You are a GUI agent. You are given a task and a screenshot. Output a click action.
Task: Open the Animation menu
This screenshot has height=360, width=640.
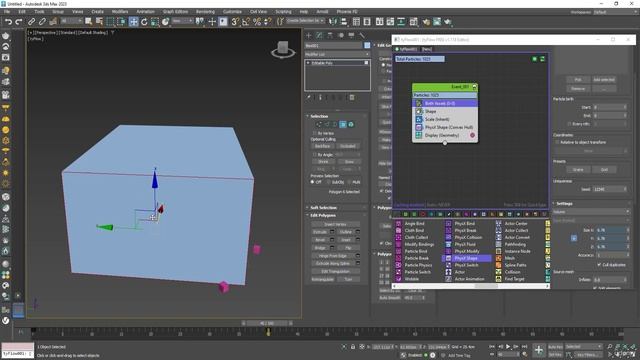(145, 11)
